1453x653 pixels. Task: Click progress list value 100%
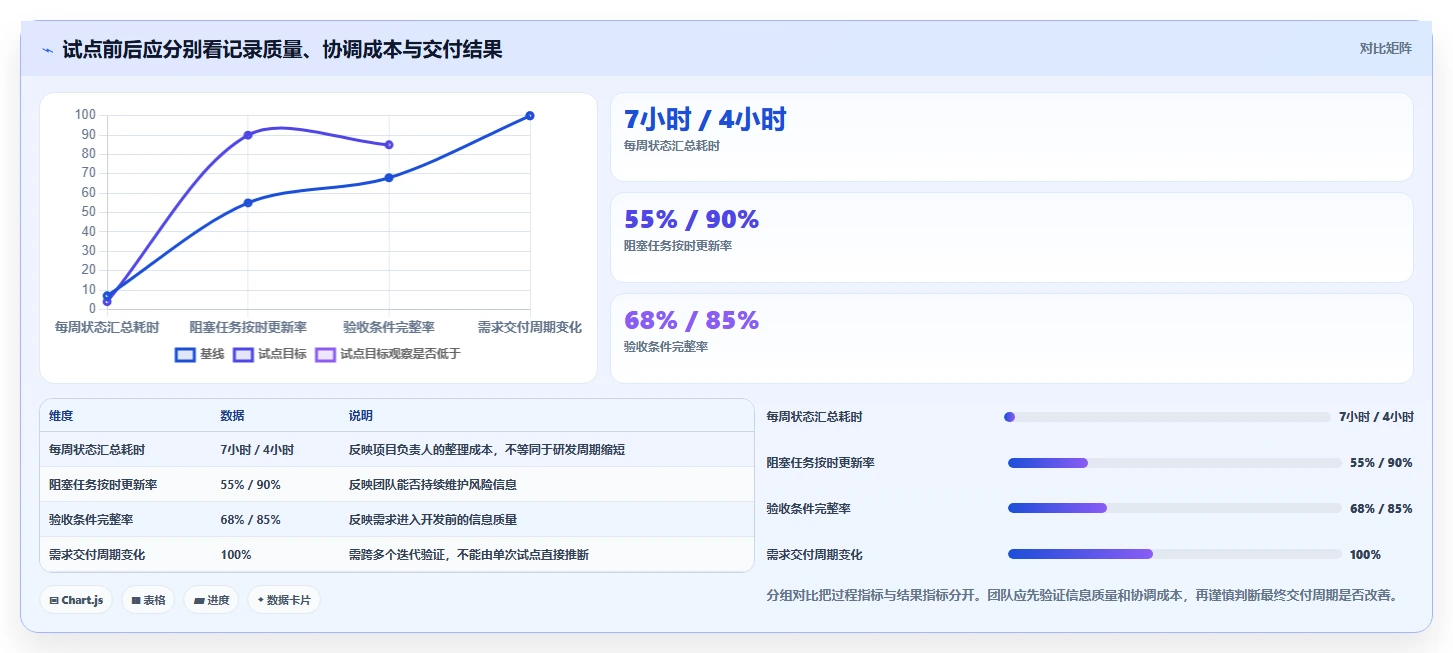1365,555
